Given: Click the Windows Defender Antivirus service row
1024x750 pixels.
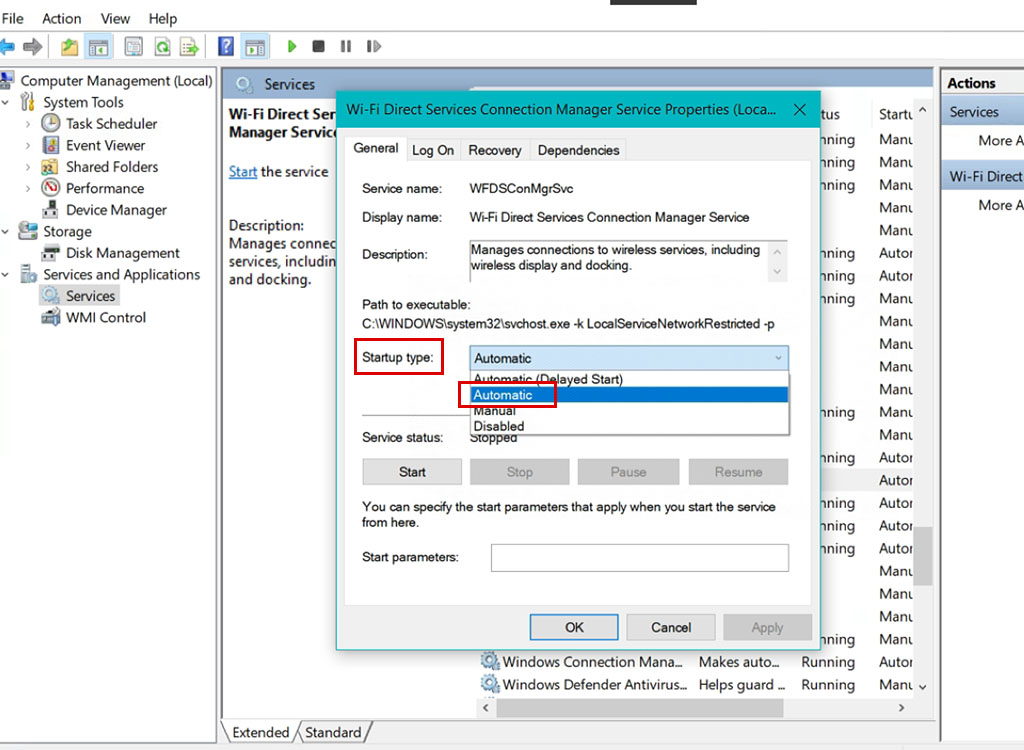Looking at the screenshot, I should pyautogui.click(x=695, y=685).
